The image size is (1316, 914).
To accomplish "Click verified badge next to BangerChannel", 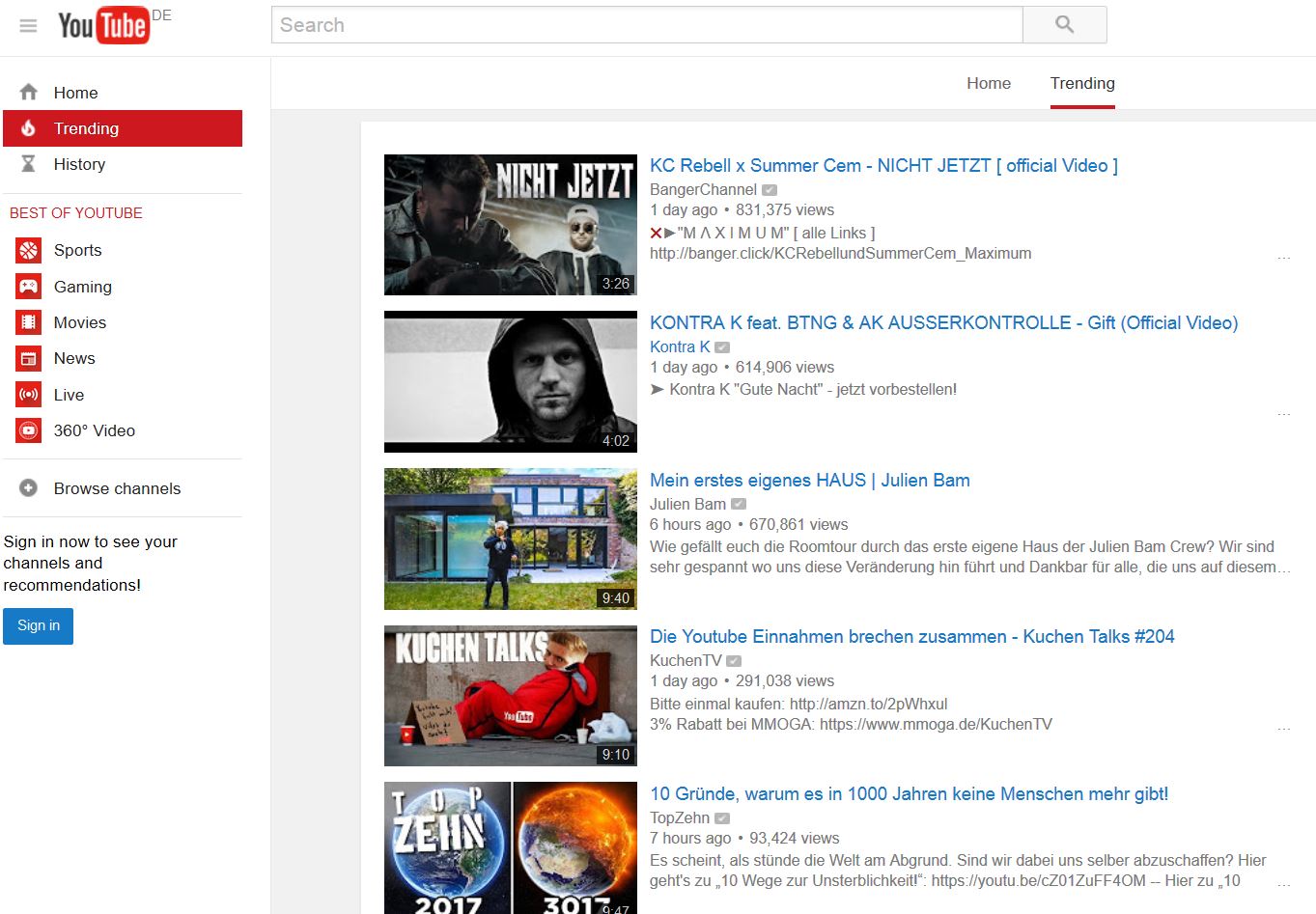I will pos(770,190).
